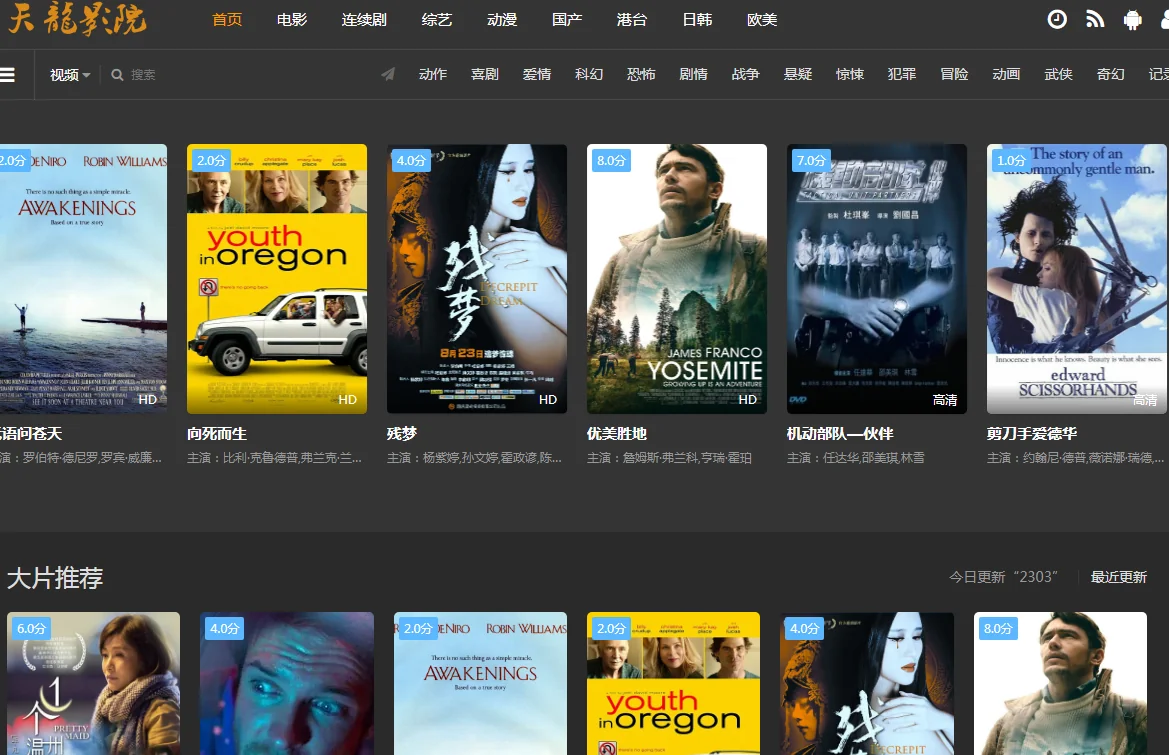Open the Youth in Oregon poster
Viewport: 1169px width, 755px height.
(277, 279)
